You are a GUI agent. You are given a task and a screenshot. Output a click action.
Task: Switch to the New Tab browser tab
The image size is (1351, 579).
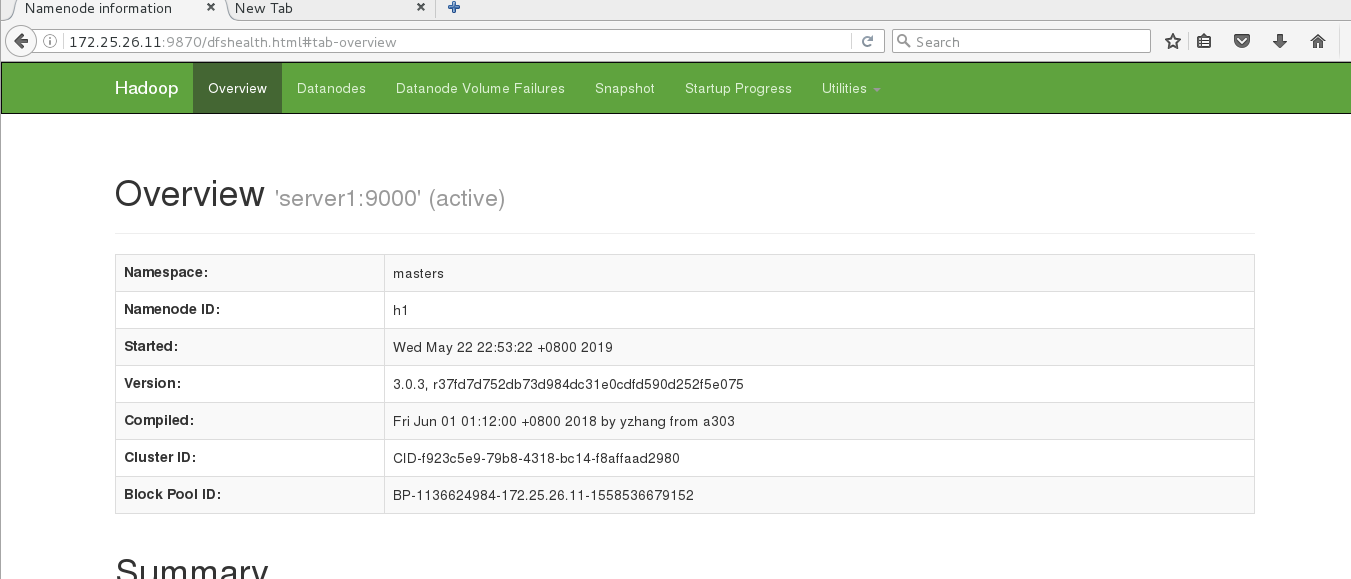(331, 9)
